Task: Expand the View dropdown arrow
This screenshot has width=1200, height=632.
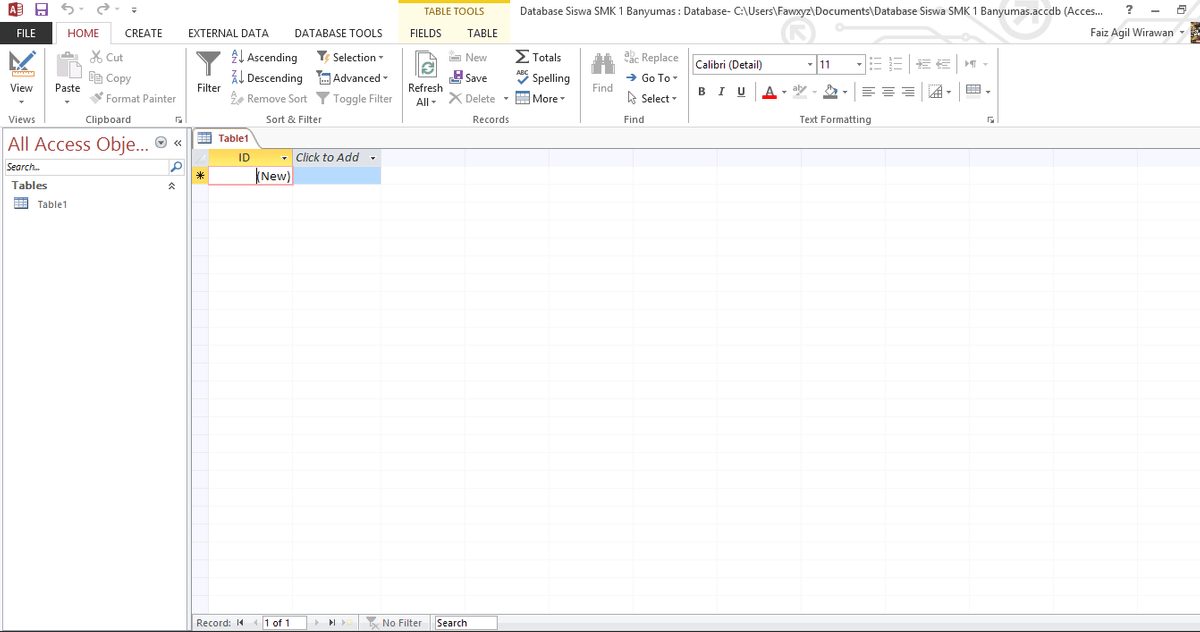Action: tap(21, 101)
